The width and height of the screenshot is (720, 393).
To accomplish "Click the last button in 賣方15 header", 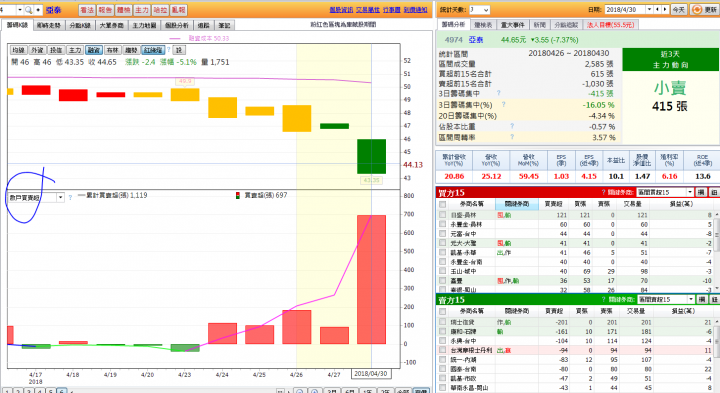I will 714,299.
